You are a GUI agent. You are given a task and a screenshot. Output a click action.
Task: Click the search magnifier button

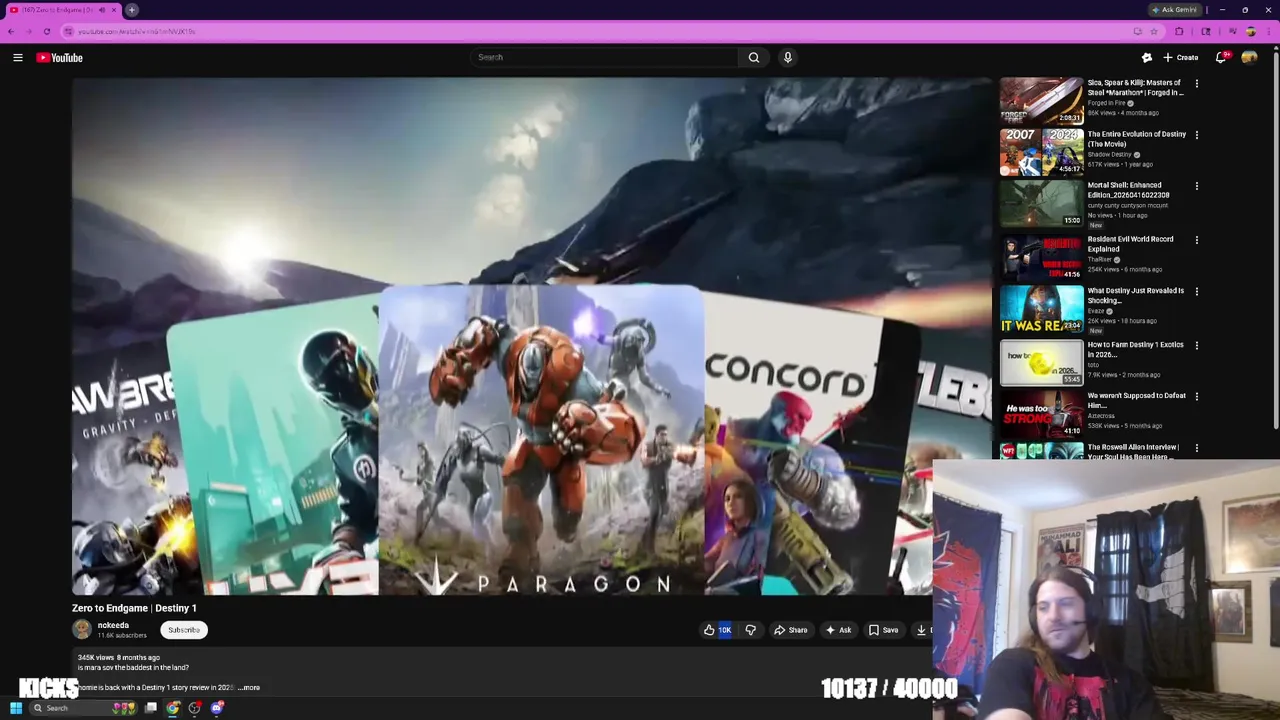pos(754,57)
